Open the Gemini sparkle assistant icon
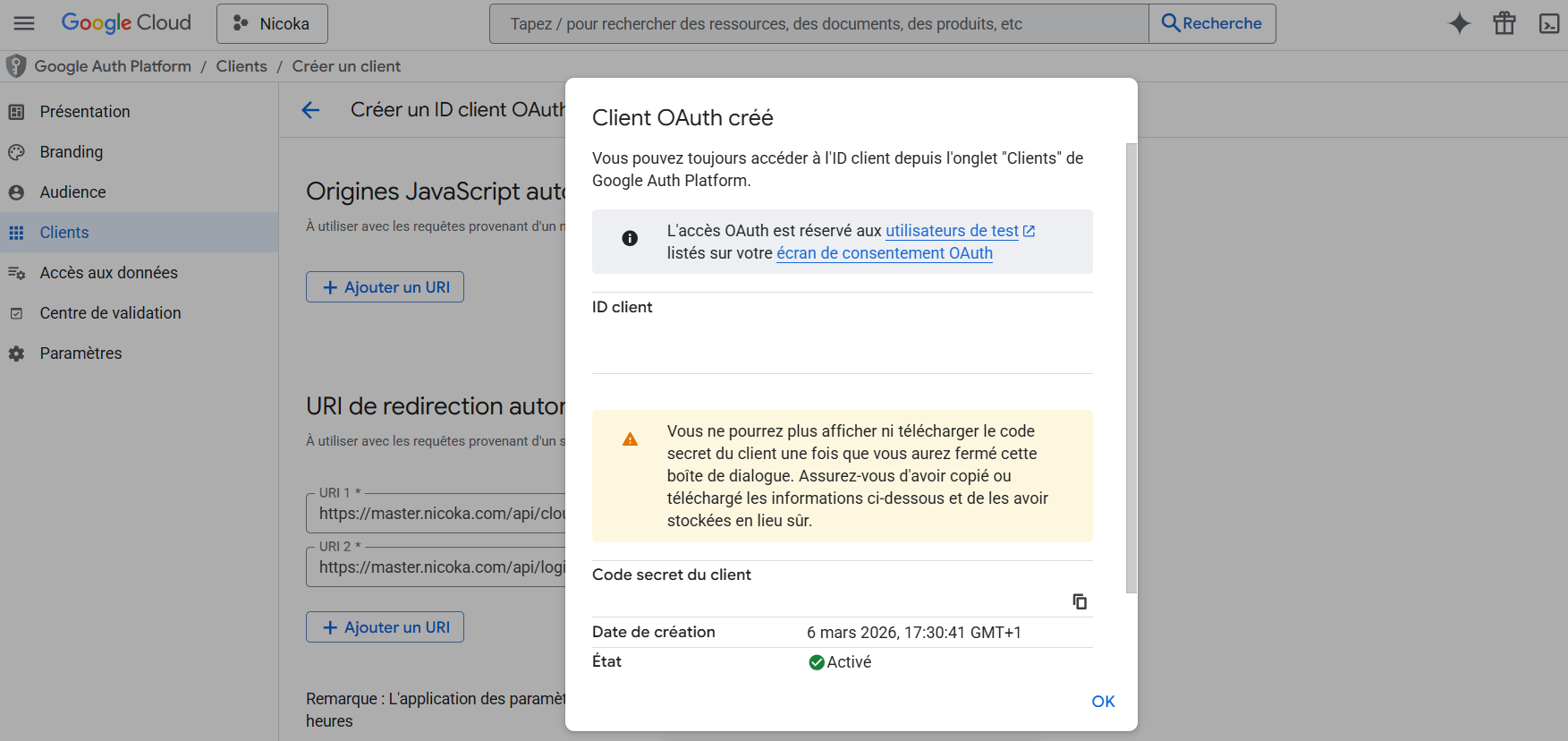The width and height of the screenshot is (1568, 741). (1459, 23)
